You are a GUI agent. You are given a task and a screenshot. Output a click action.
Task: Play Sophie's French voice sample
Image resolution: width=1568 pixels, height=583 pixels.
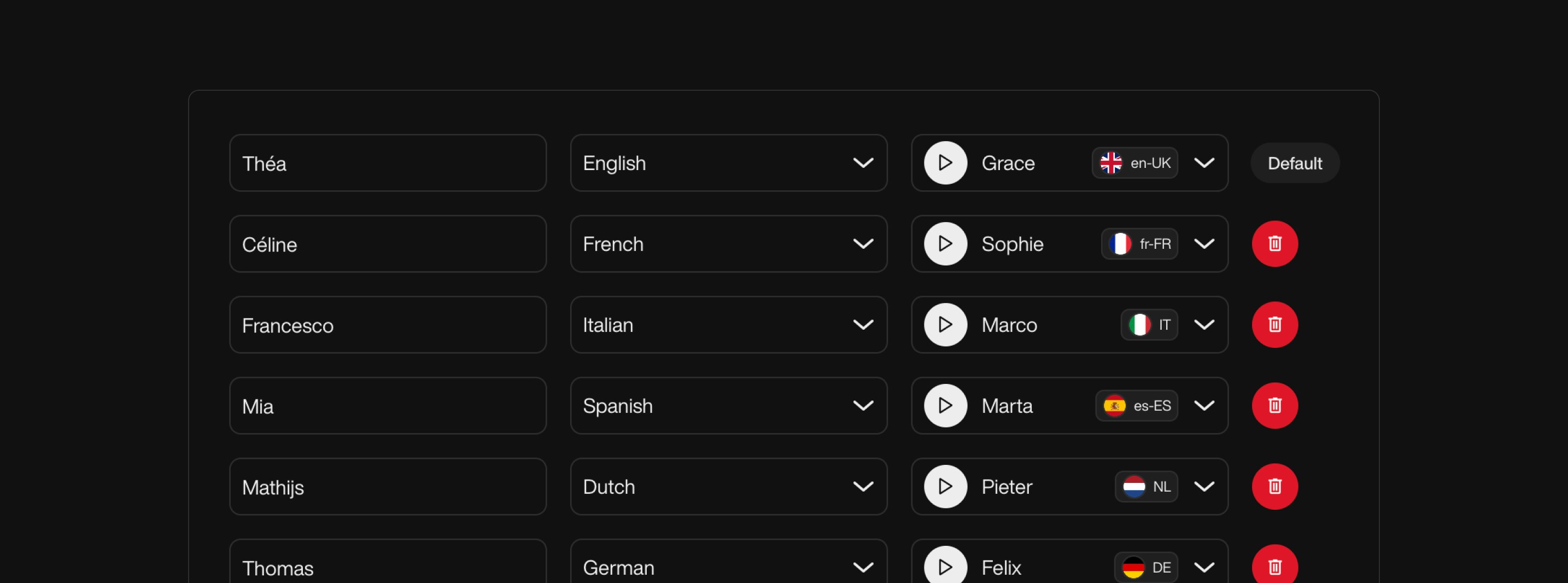(x=945, y=244)
